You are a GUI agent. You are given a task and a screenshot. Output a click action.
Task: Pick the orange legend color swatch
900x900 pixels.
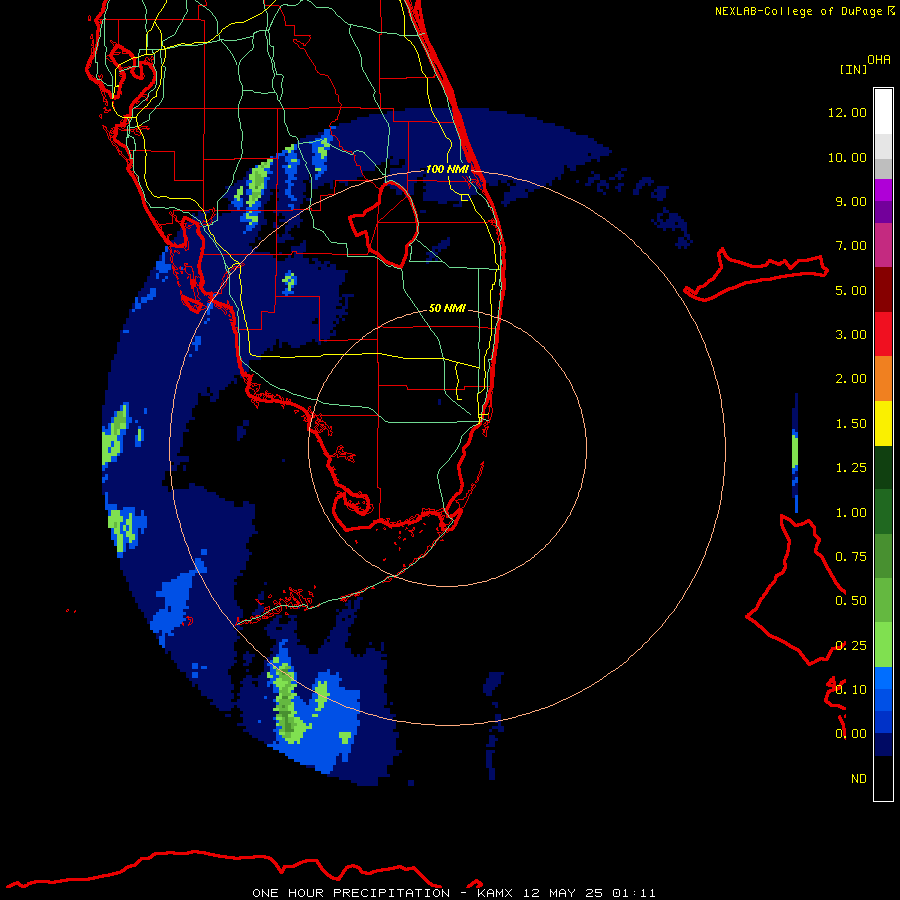click(883, 379)
